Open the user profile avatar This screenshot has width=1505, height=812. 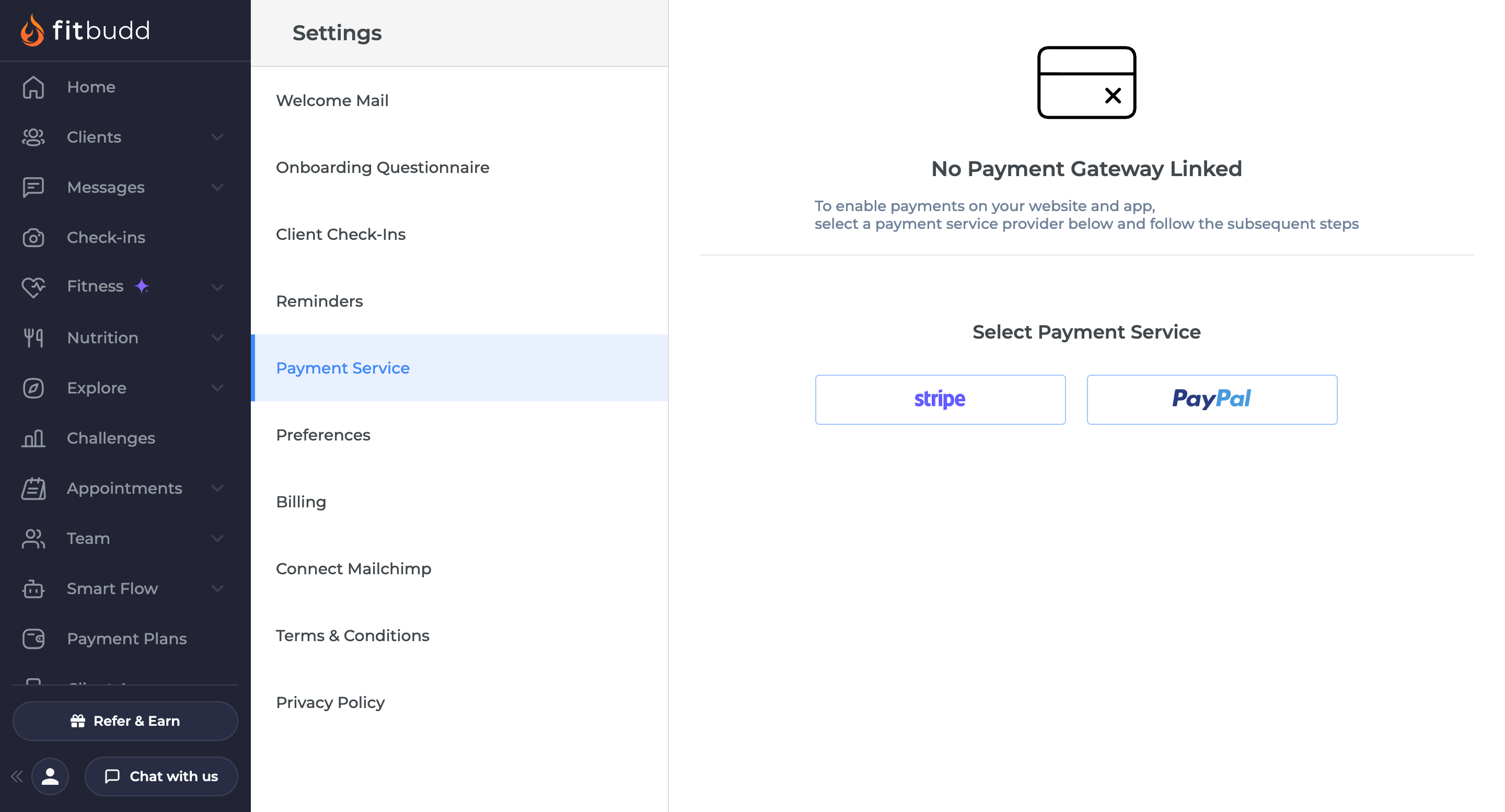click(x=50, y=776)
